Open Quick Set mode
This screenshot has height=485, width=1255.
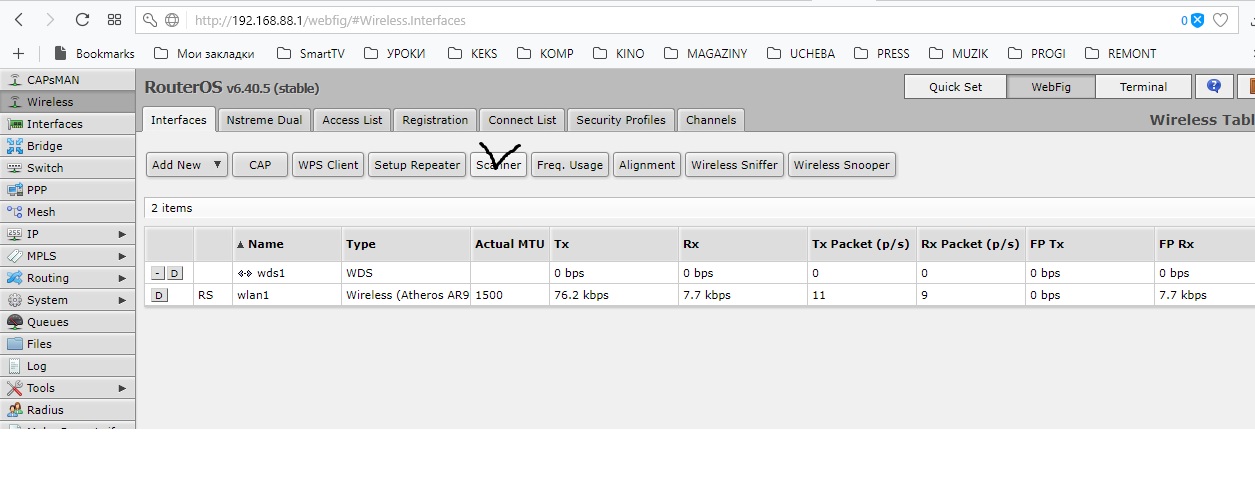point(955,87)
